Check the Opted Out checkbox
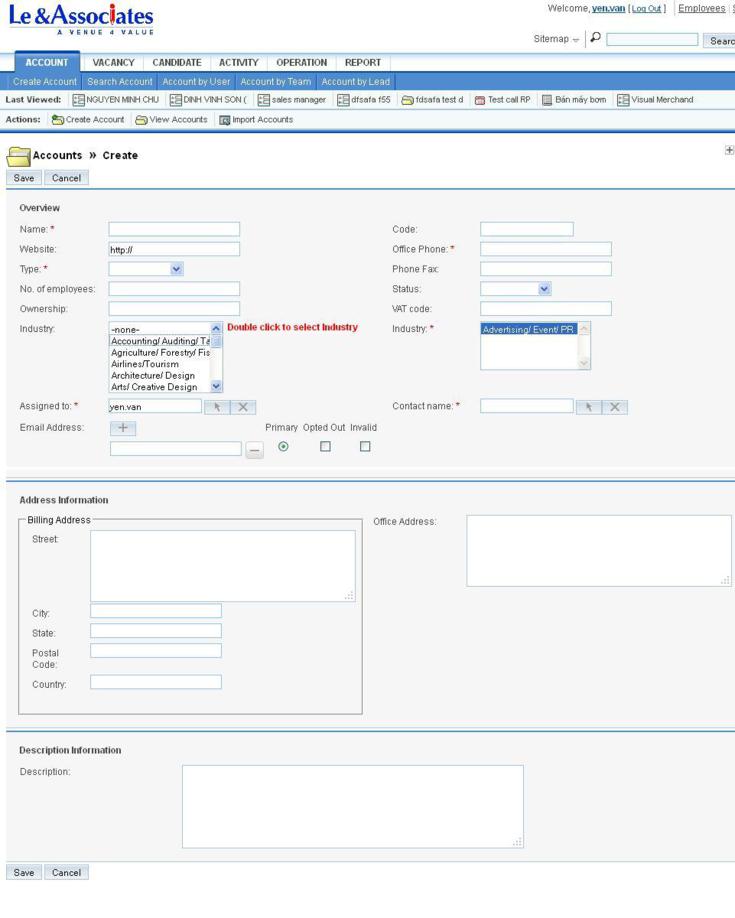Screen dimensions: 735x918 pyautogui.click(x=326, y=447)
